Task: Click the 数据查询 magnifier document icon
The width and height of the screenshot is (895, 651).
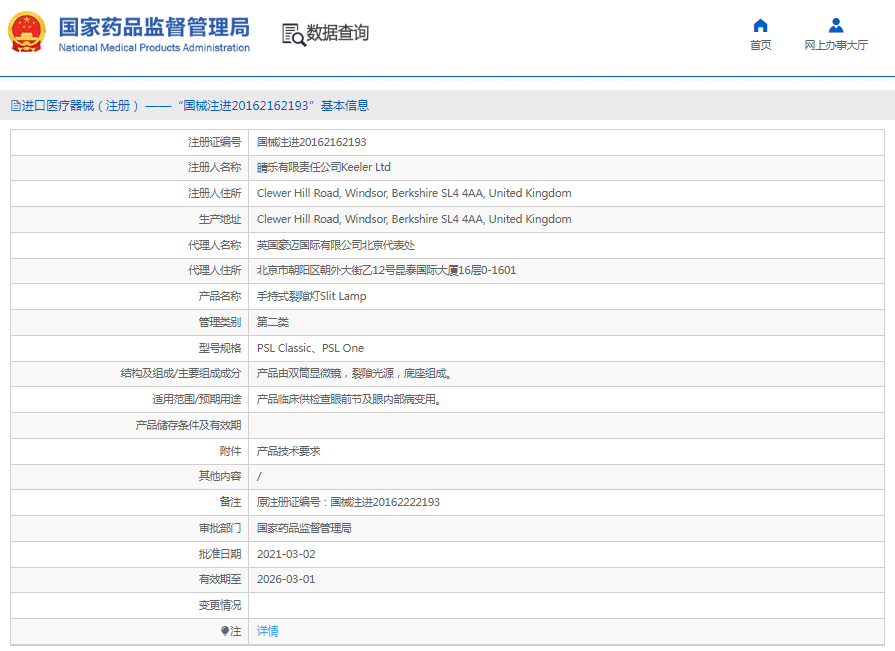Action: point(293,34)
